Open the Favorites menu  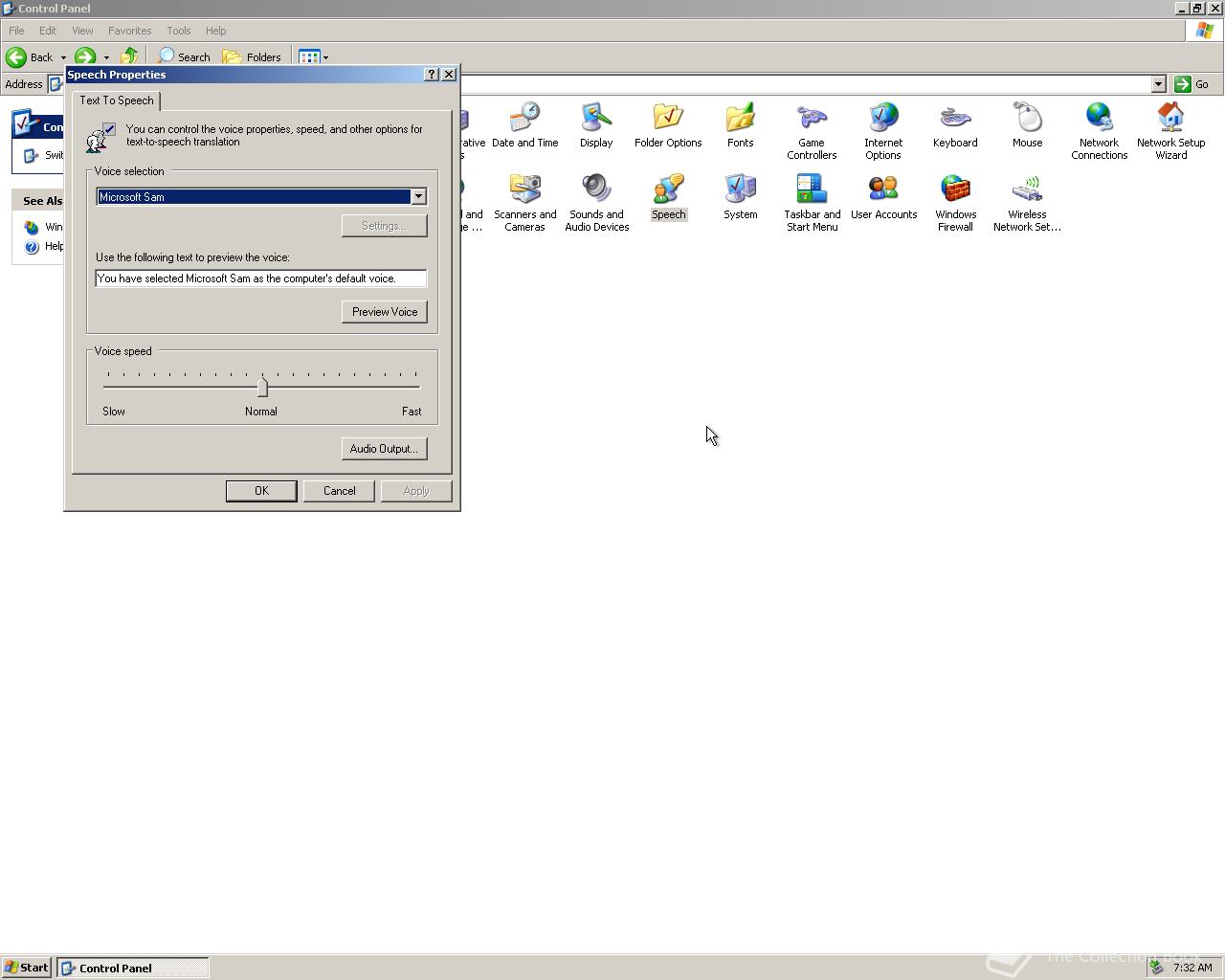(x=129, y=31)
